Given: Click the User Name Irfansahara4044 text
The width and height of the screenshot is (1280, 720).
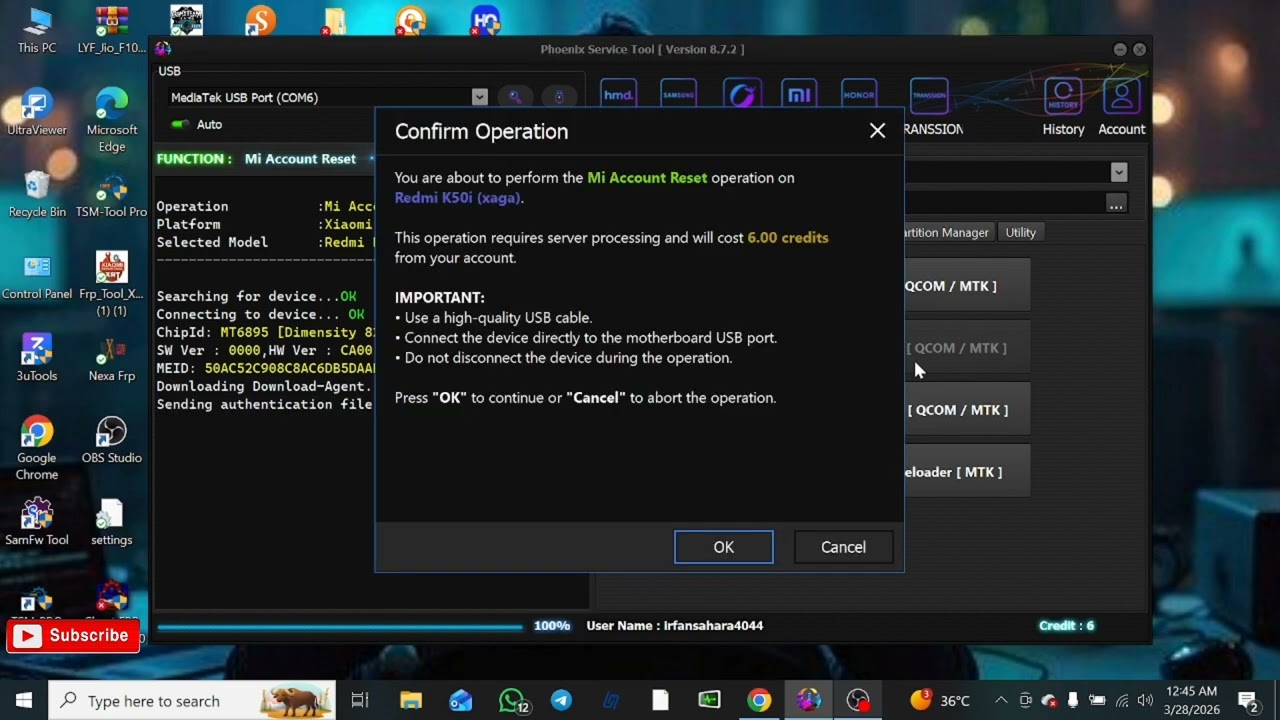Looking at the screenshot, I should point(674,625).
